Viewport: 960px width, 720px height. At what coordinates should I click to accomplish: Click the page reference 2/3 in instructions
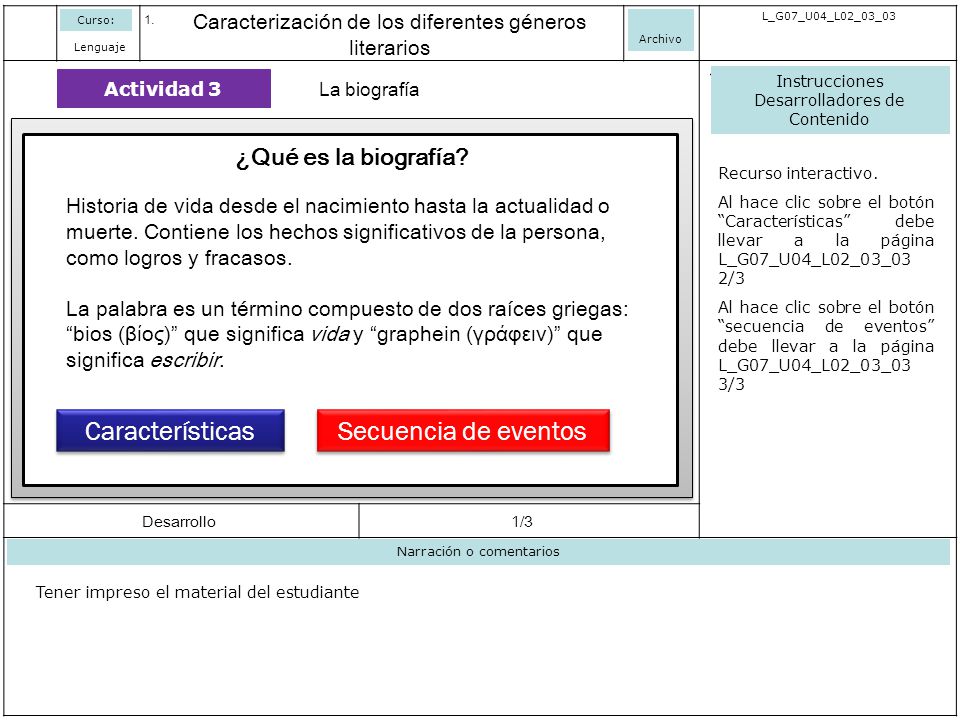[731, 278]
